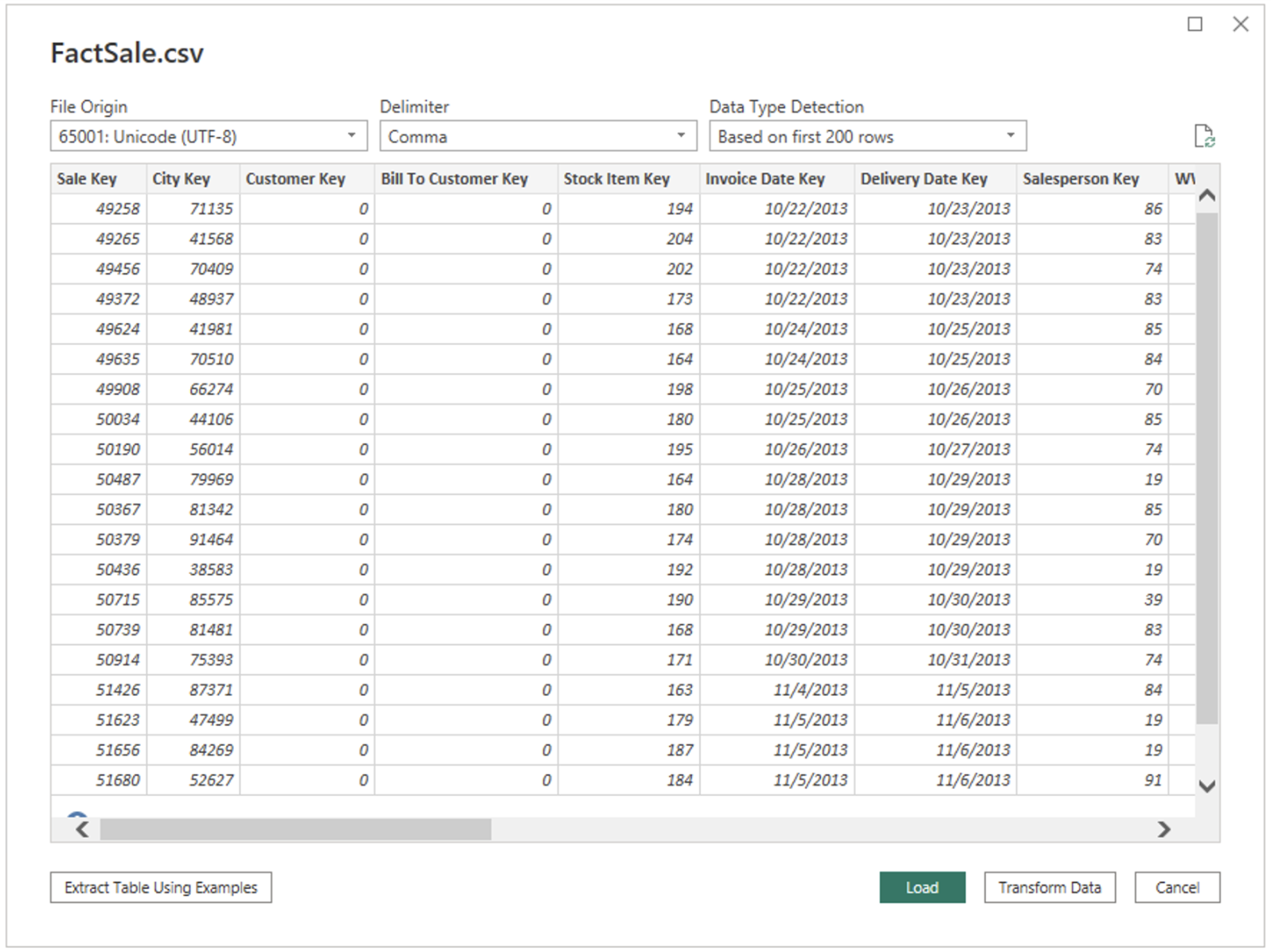Click Stock Item Key cell 174

pyautogui.click(x=629, y=540)
